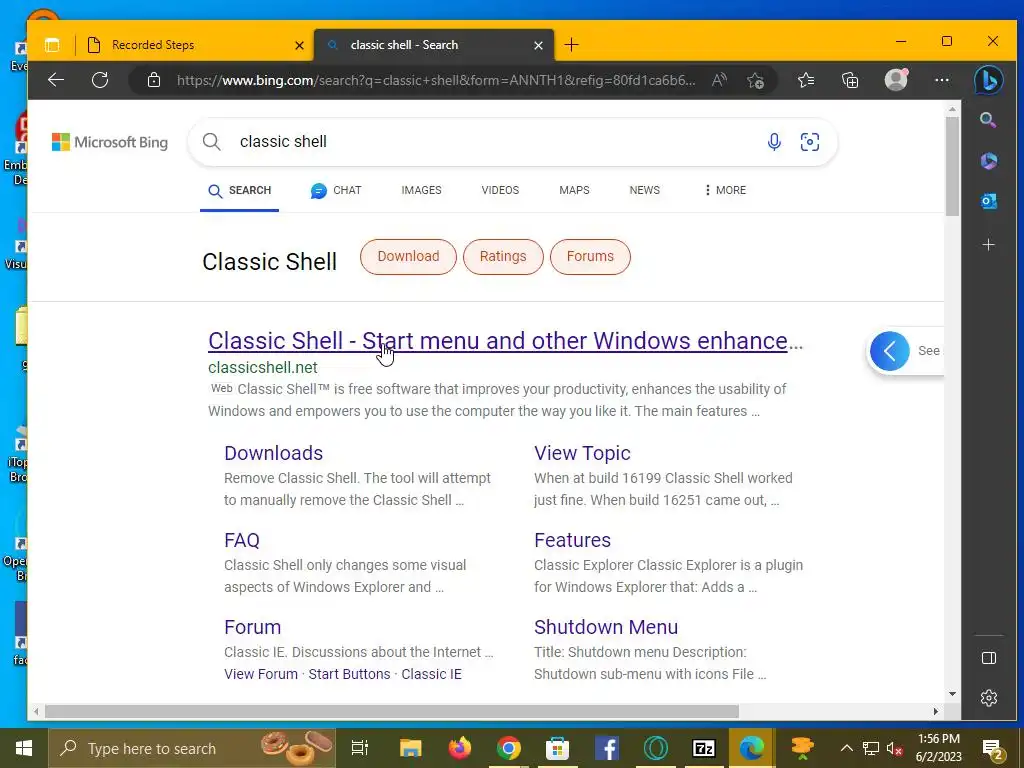Open Bing Discover sidebar button
1024x768 pixels.
[x=988, y=80]
